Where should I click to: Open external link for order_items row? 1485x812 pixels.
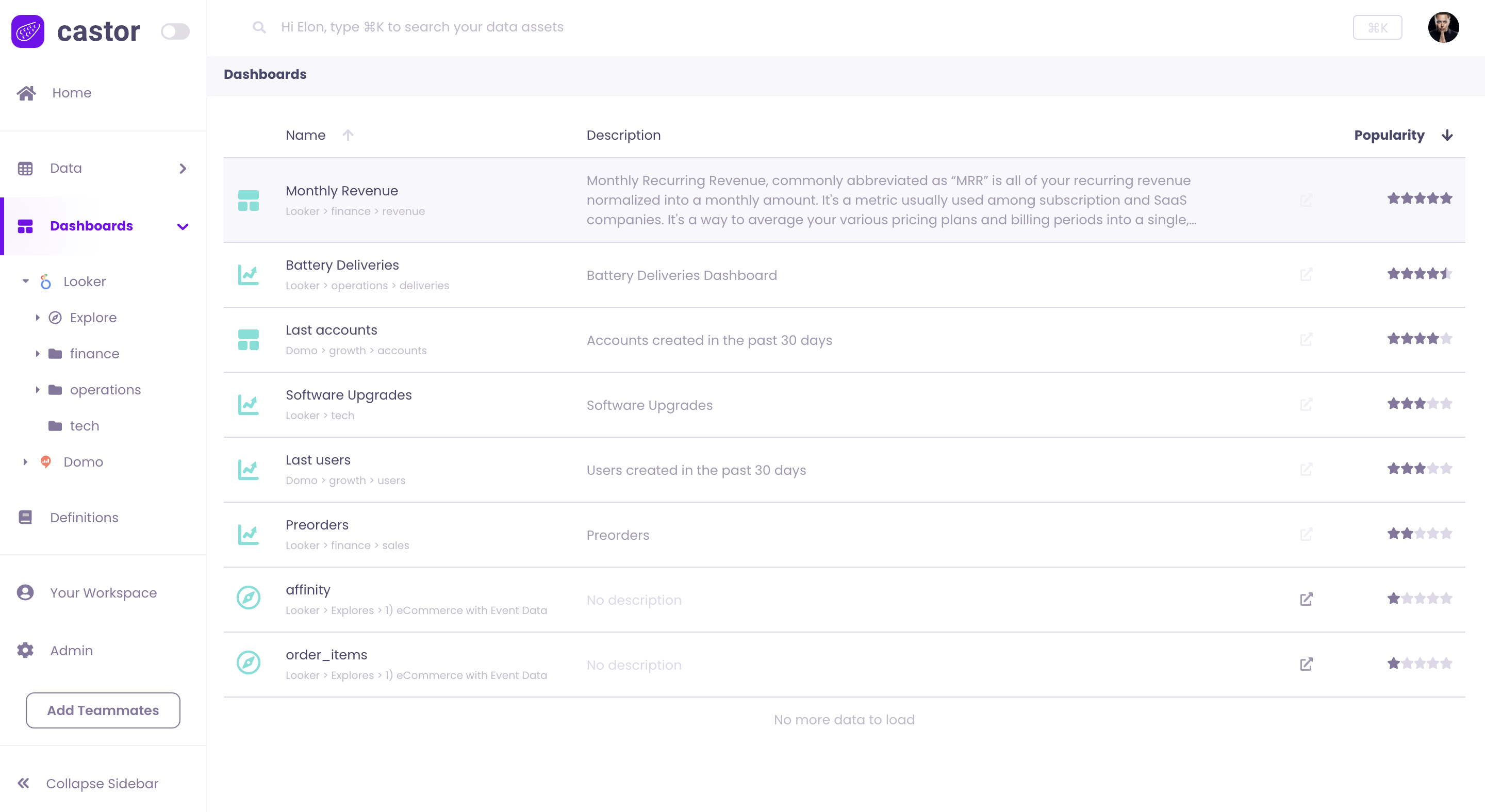[x=1306, y=665]
